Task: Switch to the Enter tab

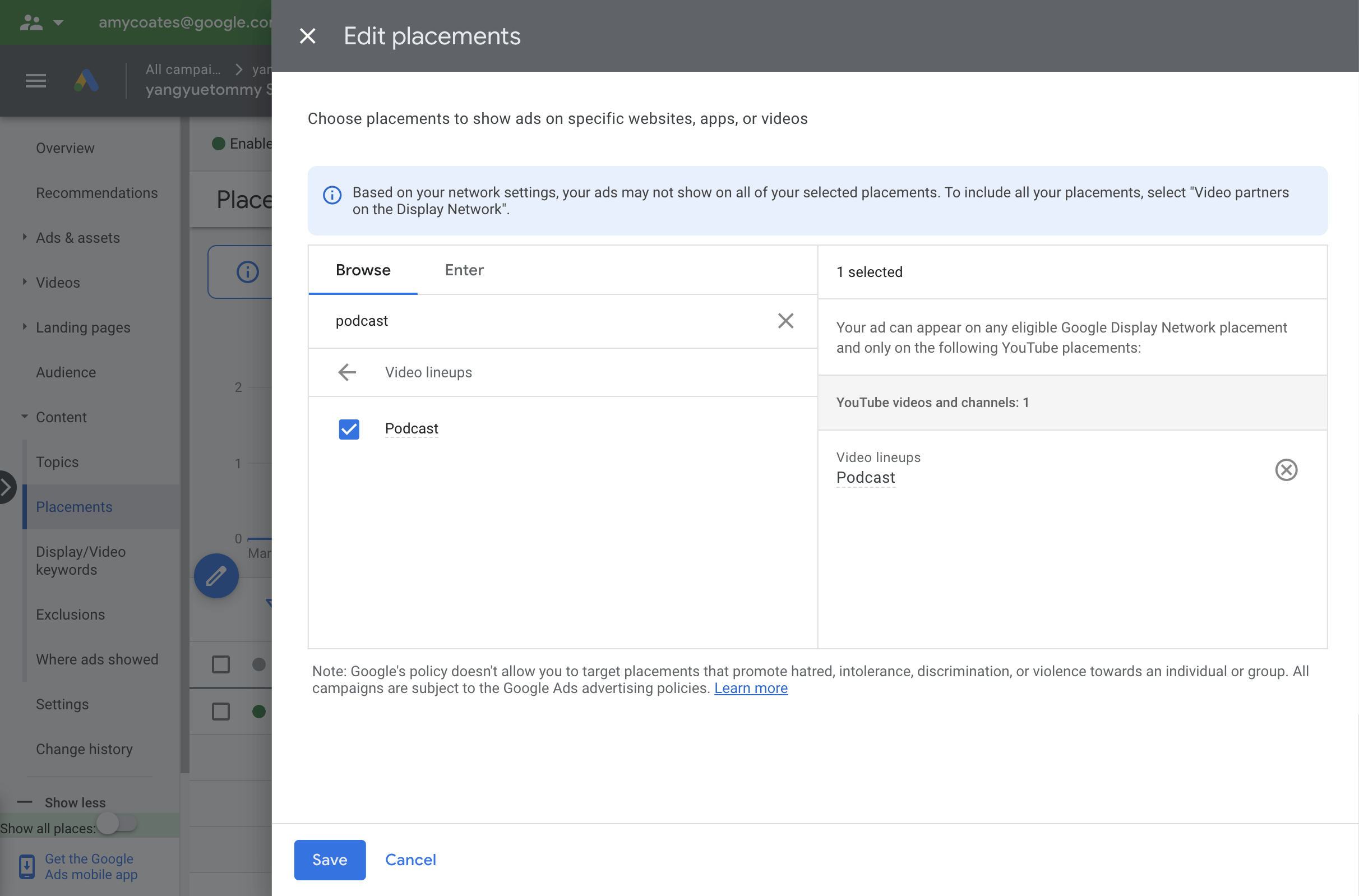Action: coord(463,270)
